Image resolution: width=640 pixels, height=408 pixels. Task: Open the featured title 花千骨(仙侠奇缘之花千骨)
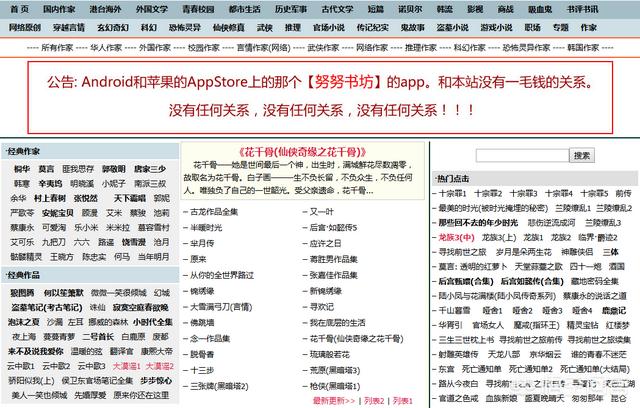(x=302, y=152)
